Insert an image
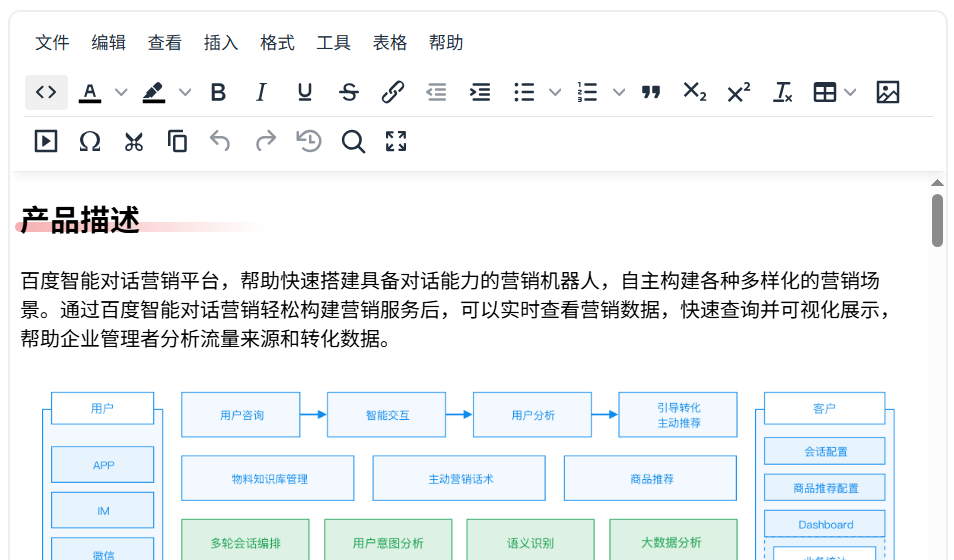This screenshot has width=954, height=560. (888, 93)
